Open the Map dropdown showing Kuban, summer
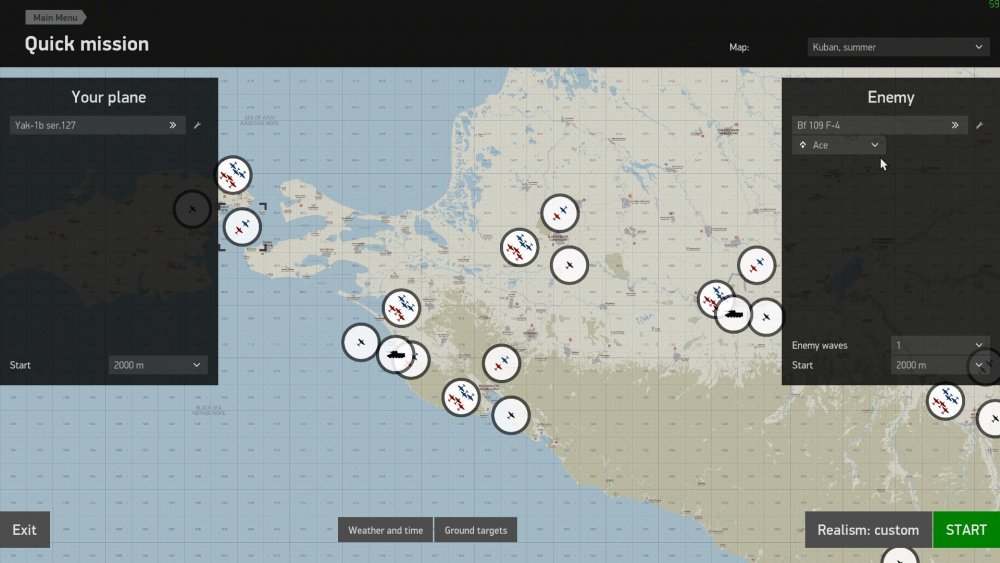The width and height of the screenshot is (1000, 563). click(x=898, y=47)
